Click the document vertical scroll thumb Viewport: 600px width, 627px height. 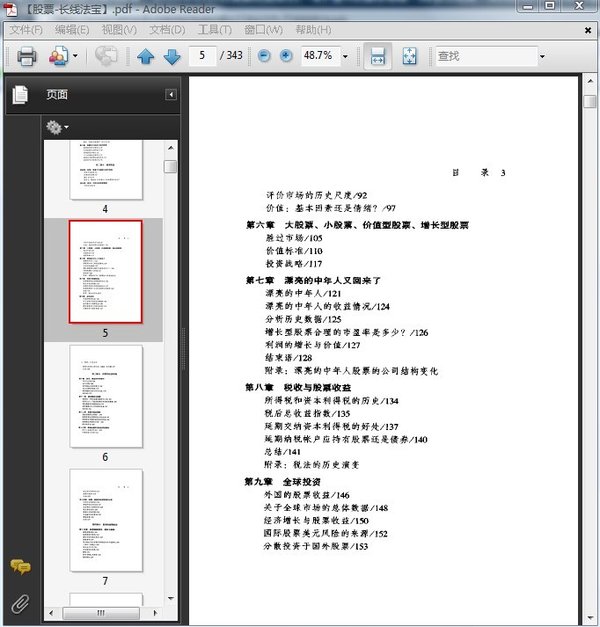pos(590,101)
